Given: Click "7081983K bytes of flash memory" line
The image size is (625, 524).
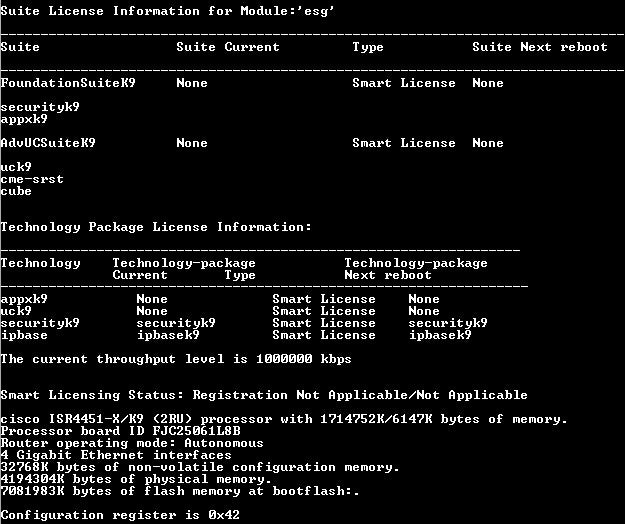Looking at the screenshot, I should 180,491.
